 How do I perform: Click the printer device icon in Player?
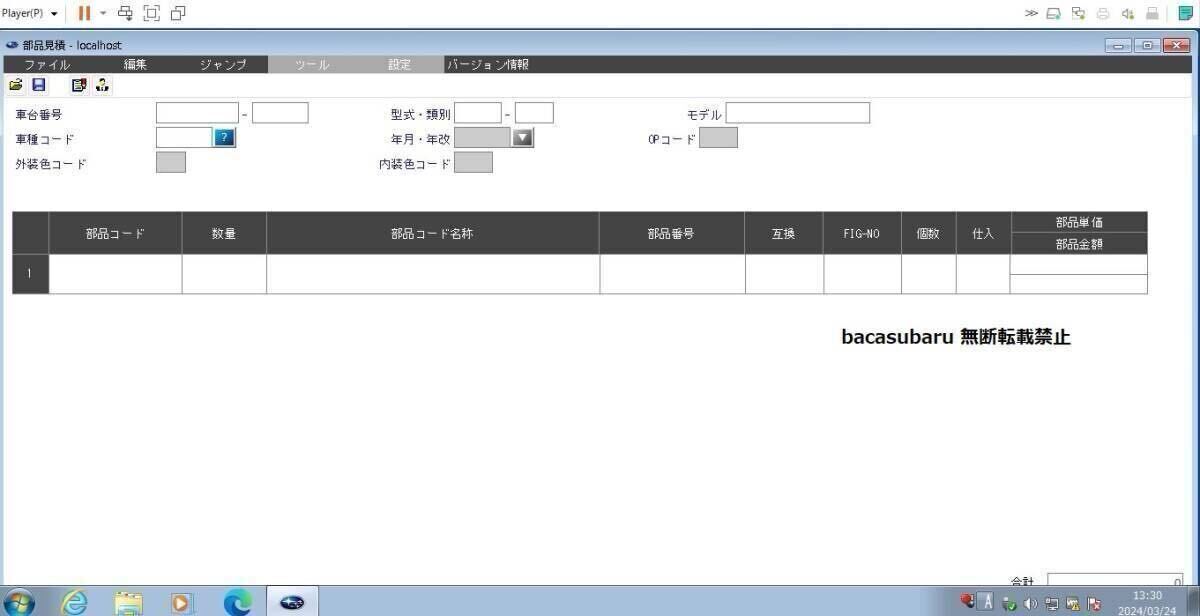[1103, 13]
